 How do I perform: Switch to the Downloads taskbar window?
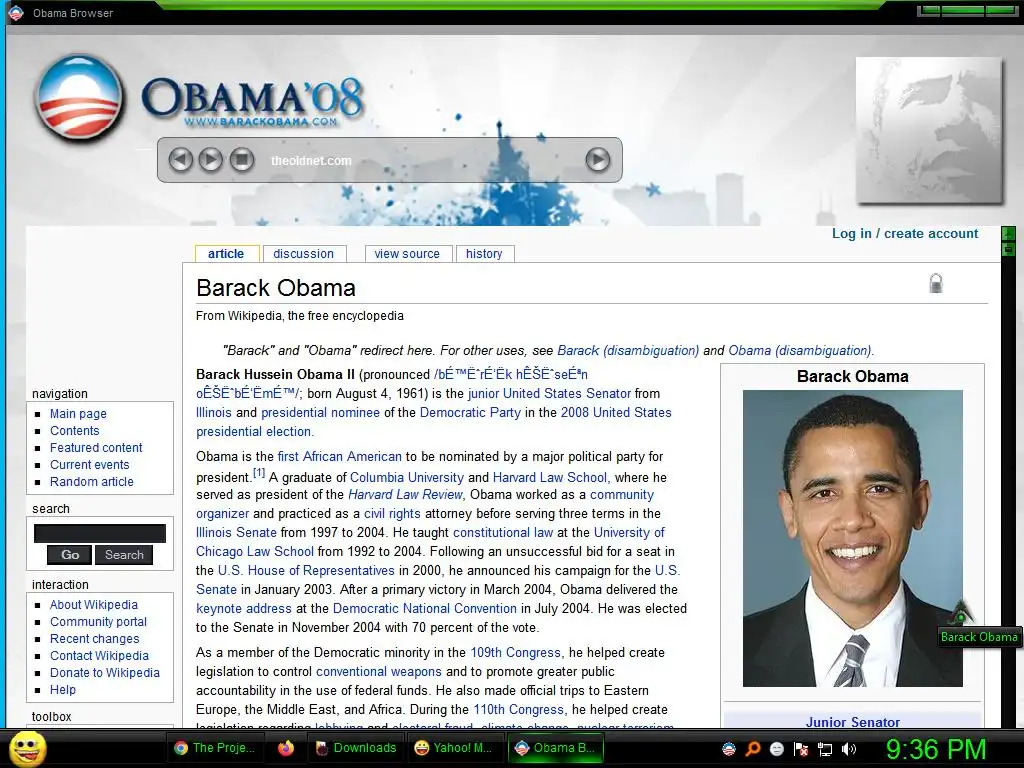pyautogui.click(x=356, y=748)
